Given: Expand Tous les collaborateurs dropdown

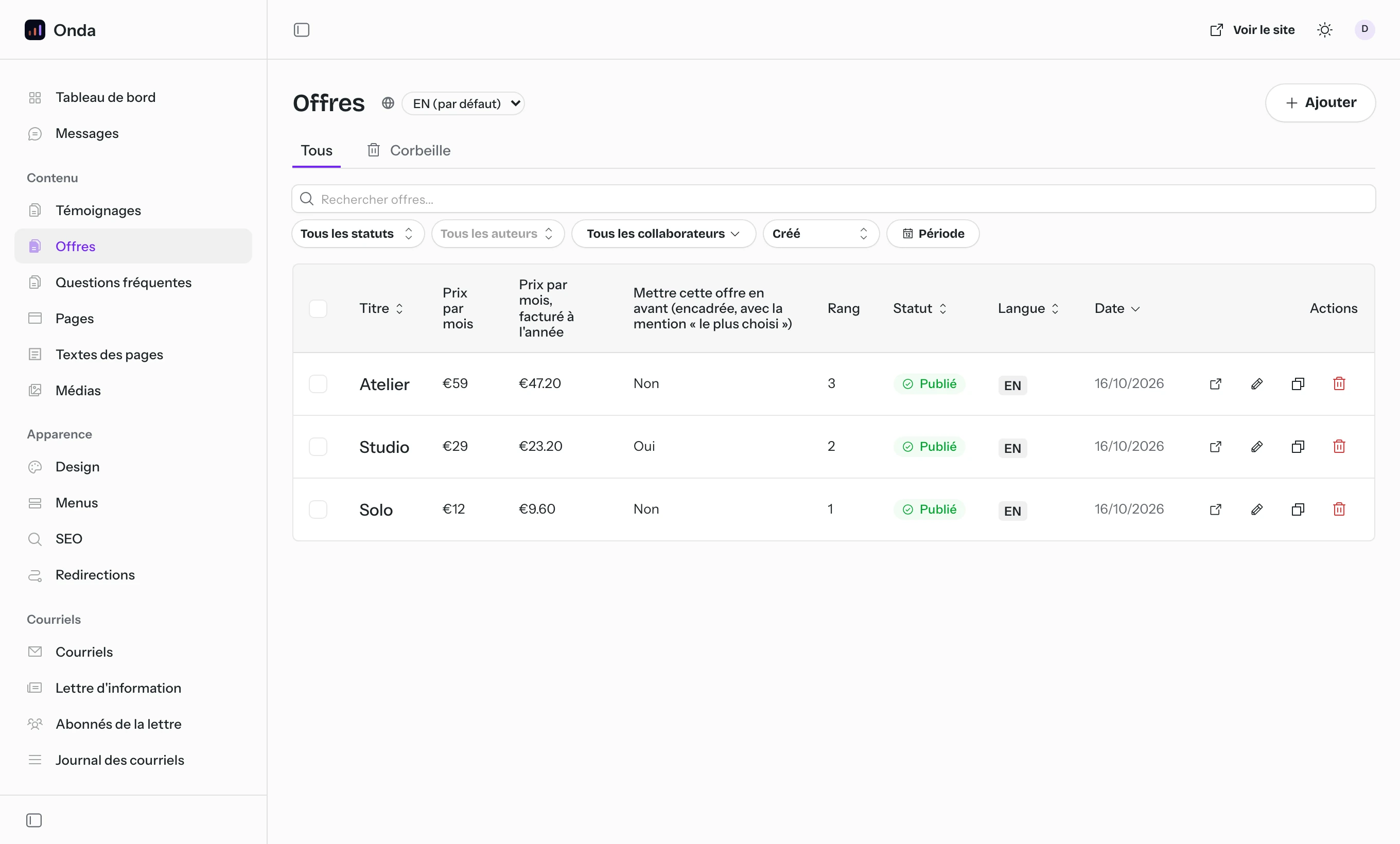Looking at the screenshot, I should 663,234.
